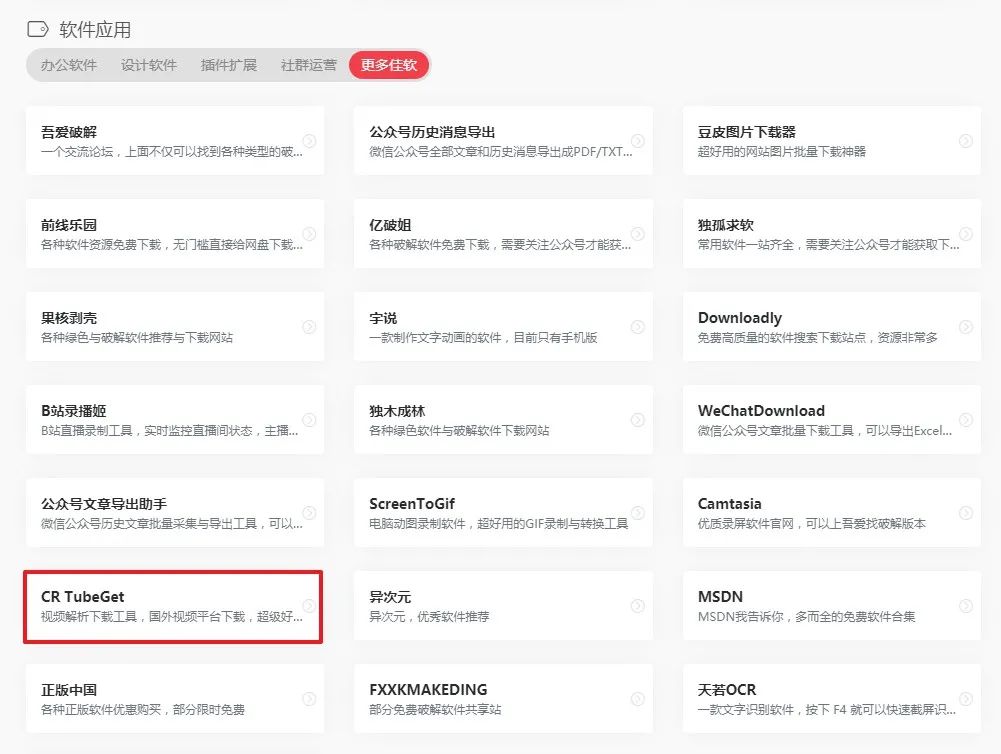Open the 豆皮图片下载器 title link
The height and width of the screenshot is (754, 1001).
(x=747, y=132)
